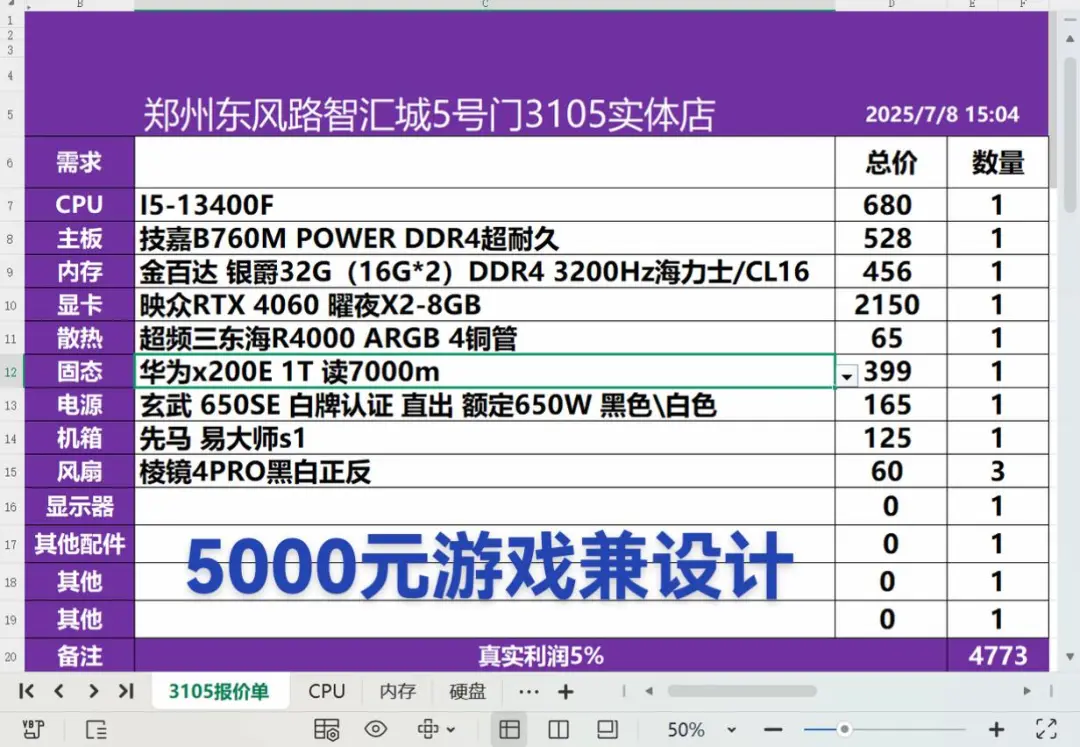The image size is (1080, 747).
Task: Open the more sheets ellipsis menu
Action: tap(528, 691)
